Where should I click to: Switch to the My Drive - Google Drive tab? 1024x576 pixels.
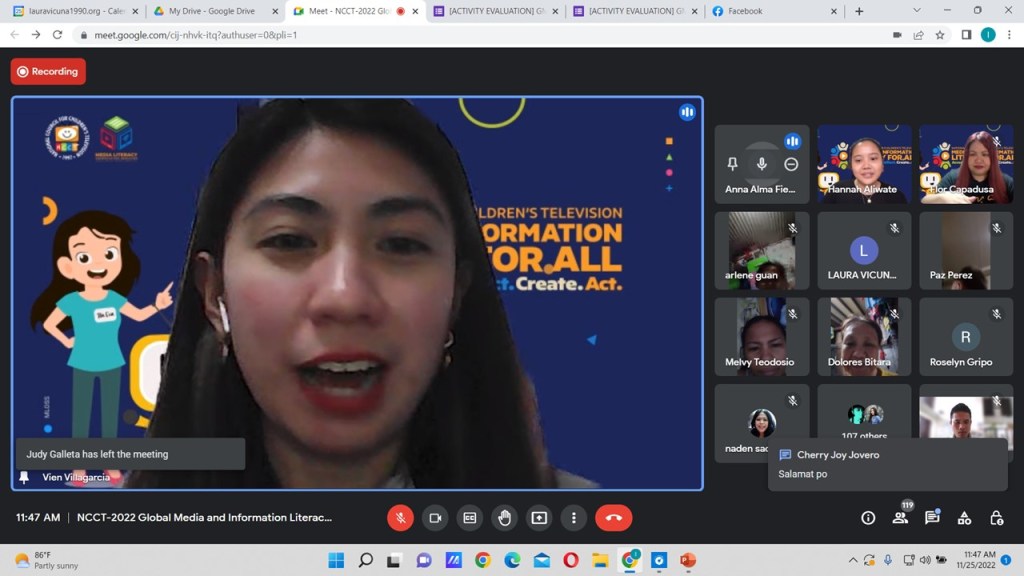[211, 11]
